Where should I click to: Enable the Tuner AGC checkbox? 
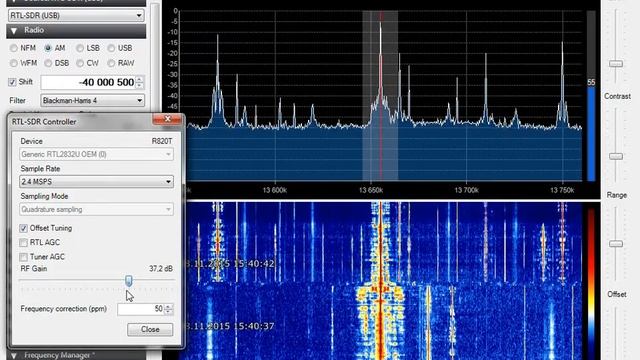(23, 257)
